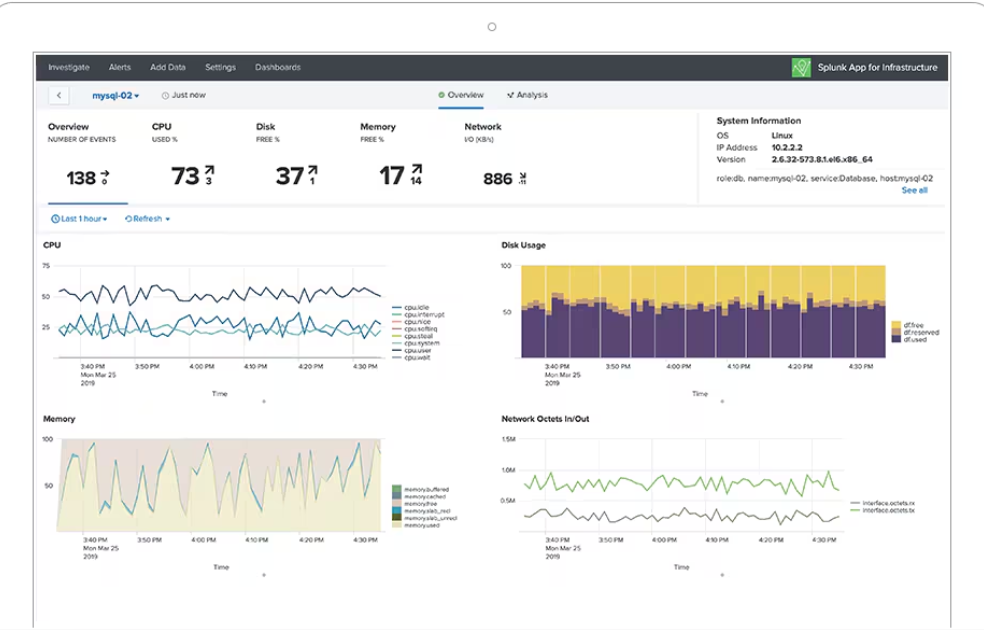The height and width of the screenshot is (630, 984).
Task: Expand the Last 1 hour time range
Action: (79, 219)
